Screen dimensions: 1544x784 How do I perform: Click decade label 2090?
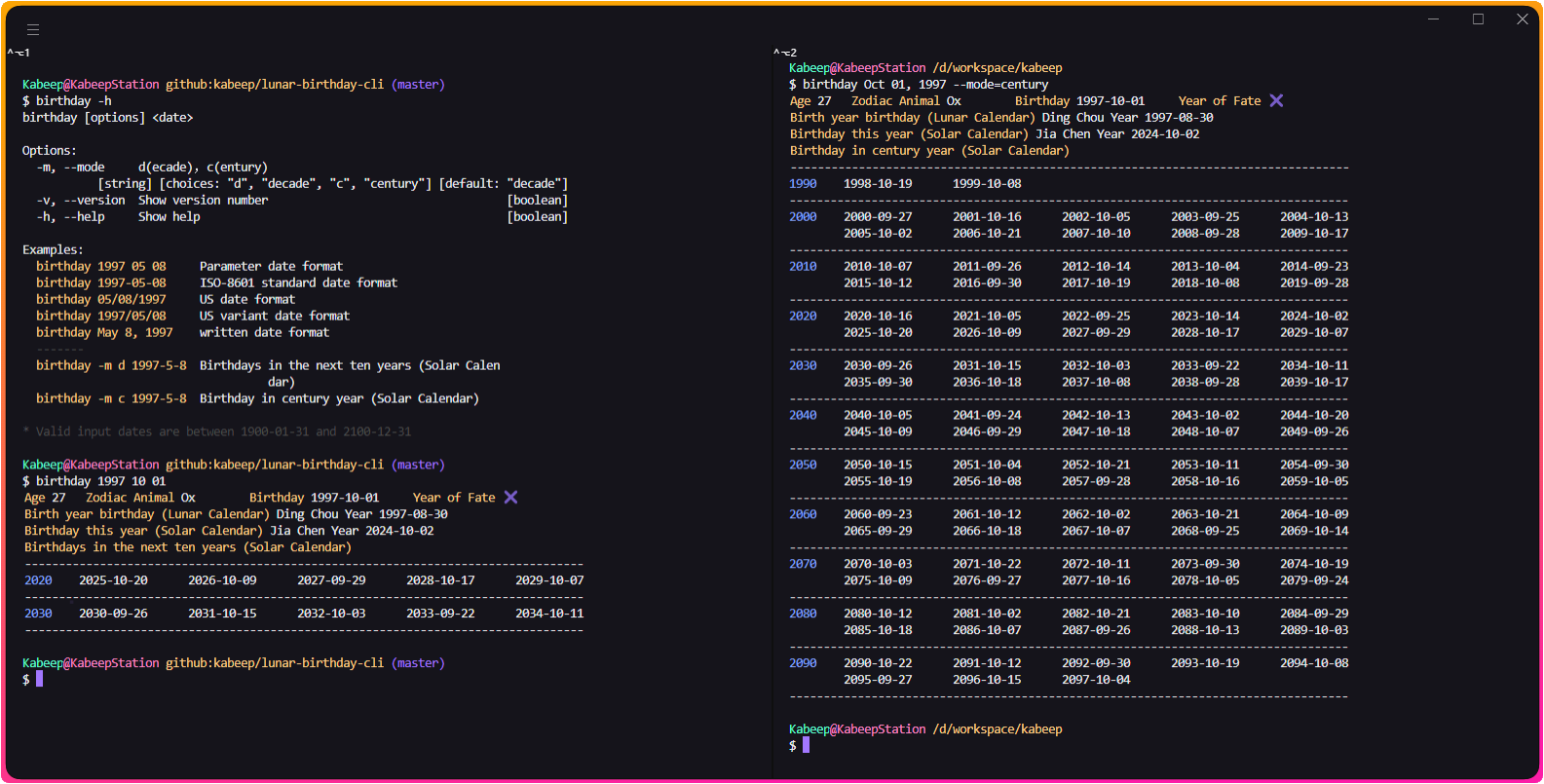coord(803,664)
